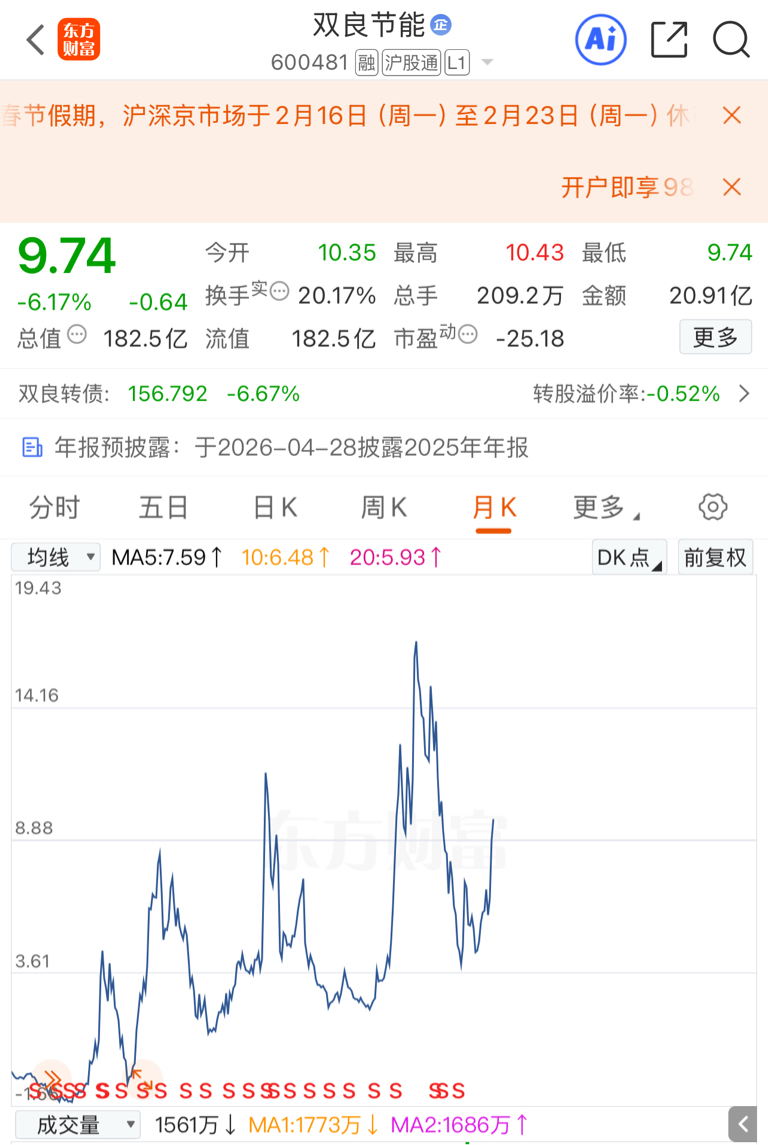Tap the L1 quote level badge
The image size is (768, 1145).
pyautogui.click(x=457, y=64)
